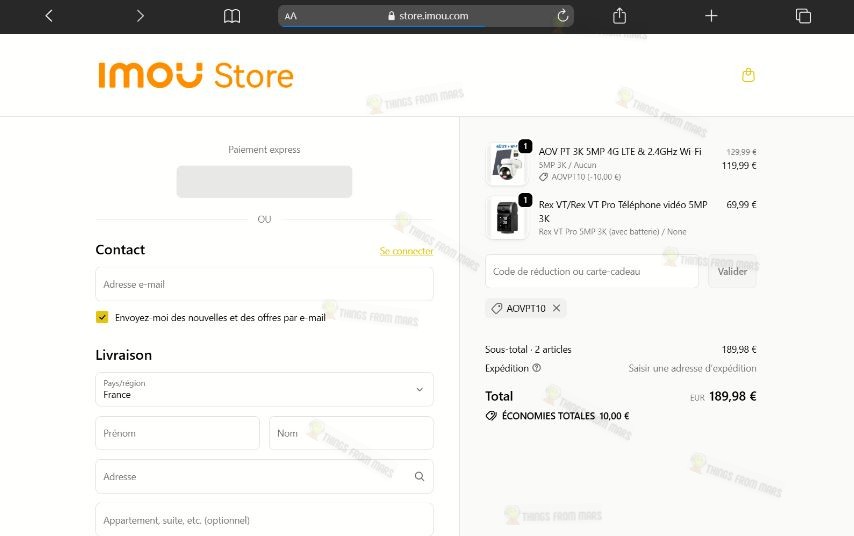This screenshot has width=854, height=536.
Task: Focus the Adresse input field
Action: click(x=264, y=477)
